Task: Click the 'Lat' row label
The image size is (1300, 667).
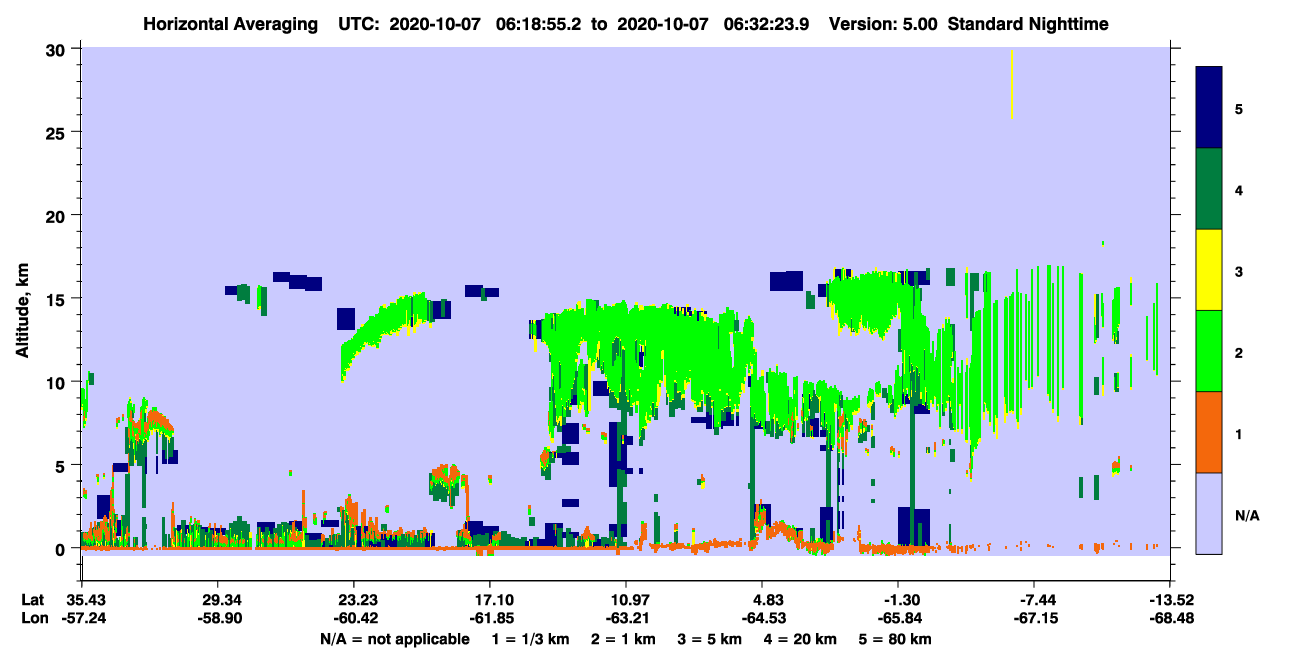Action: (x=33, y=599)
